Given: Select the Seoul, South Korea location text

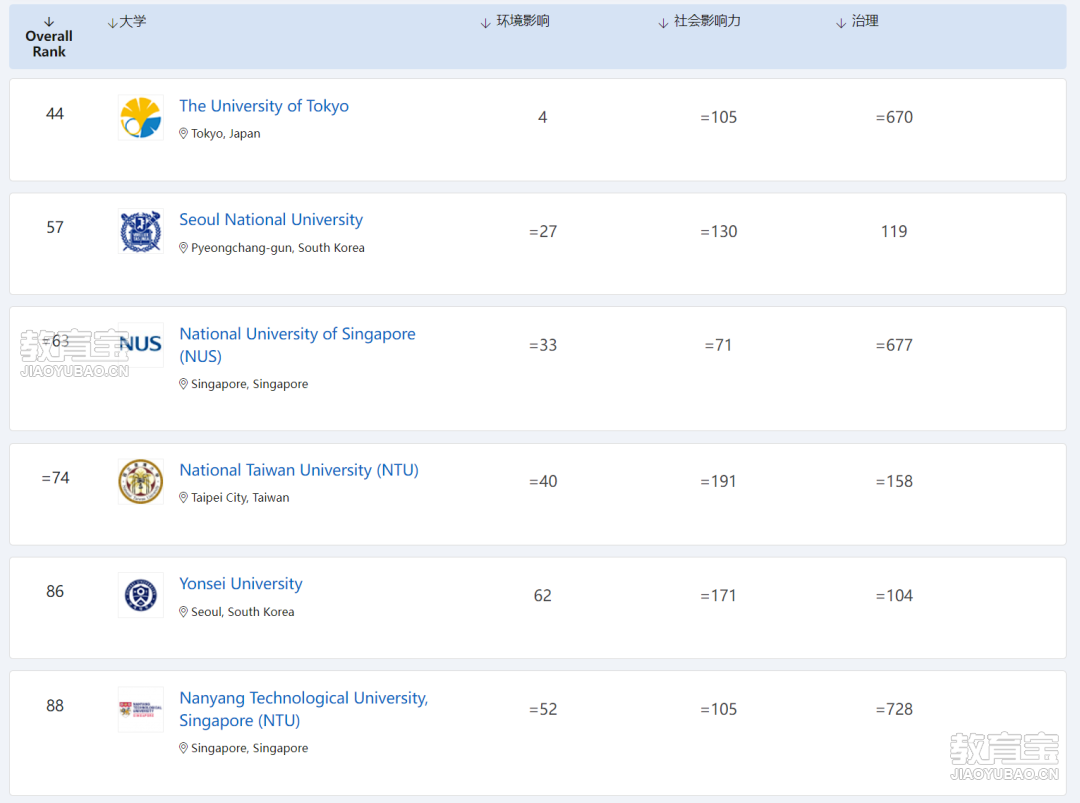Looking at the screenshot, I should pos(242,612).
